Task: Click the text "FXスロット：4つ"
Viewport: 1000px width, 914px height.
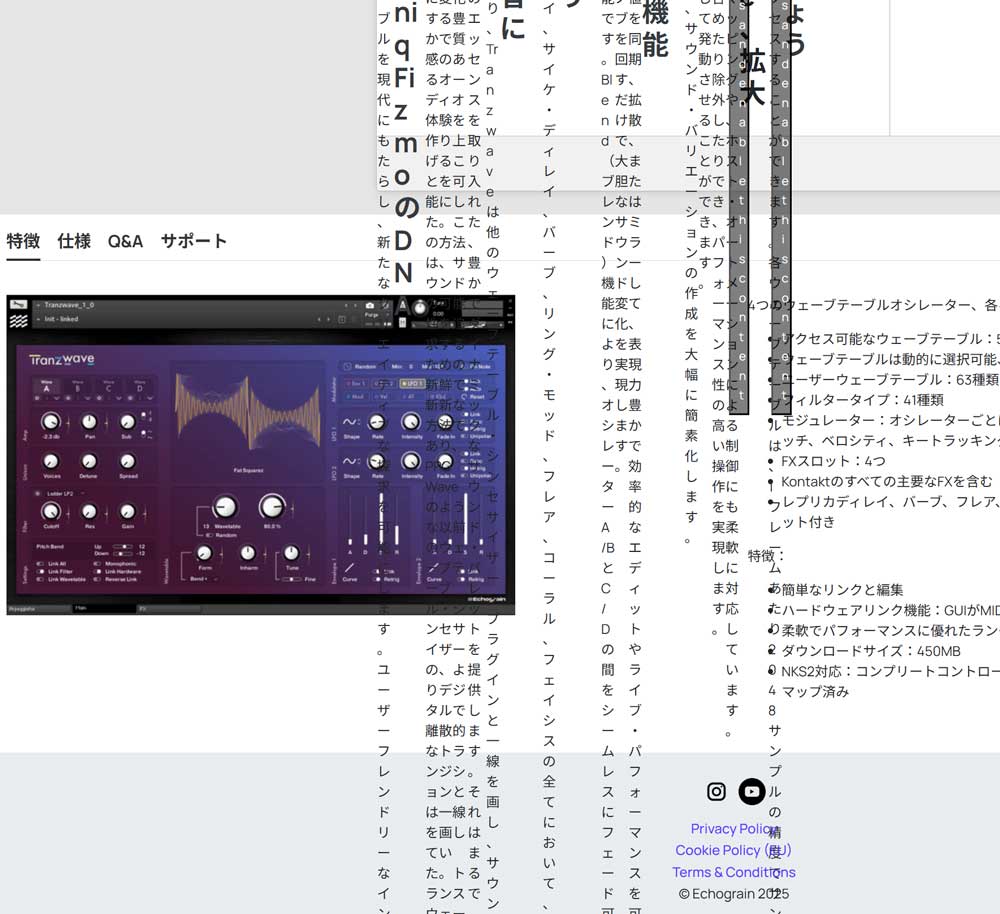Action: coord(833,461)
